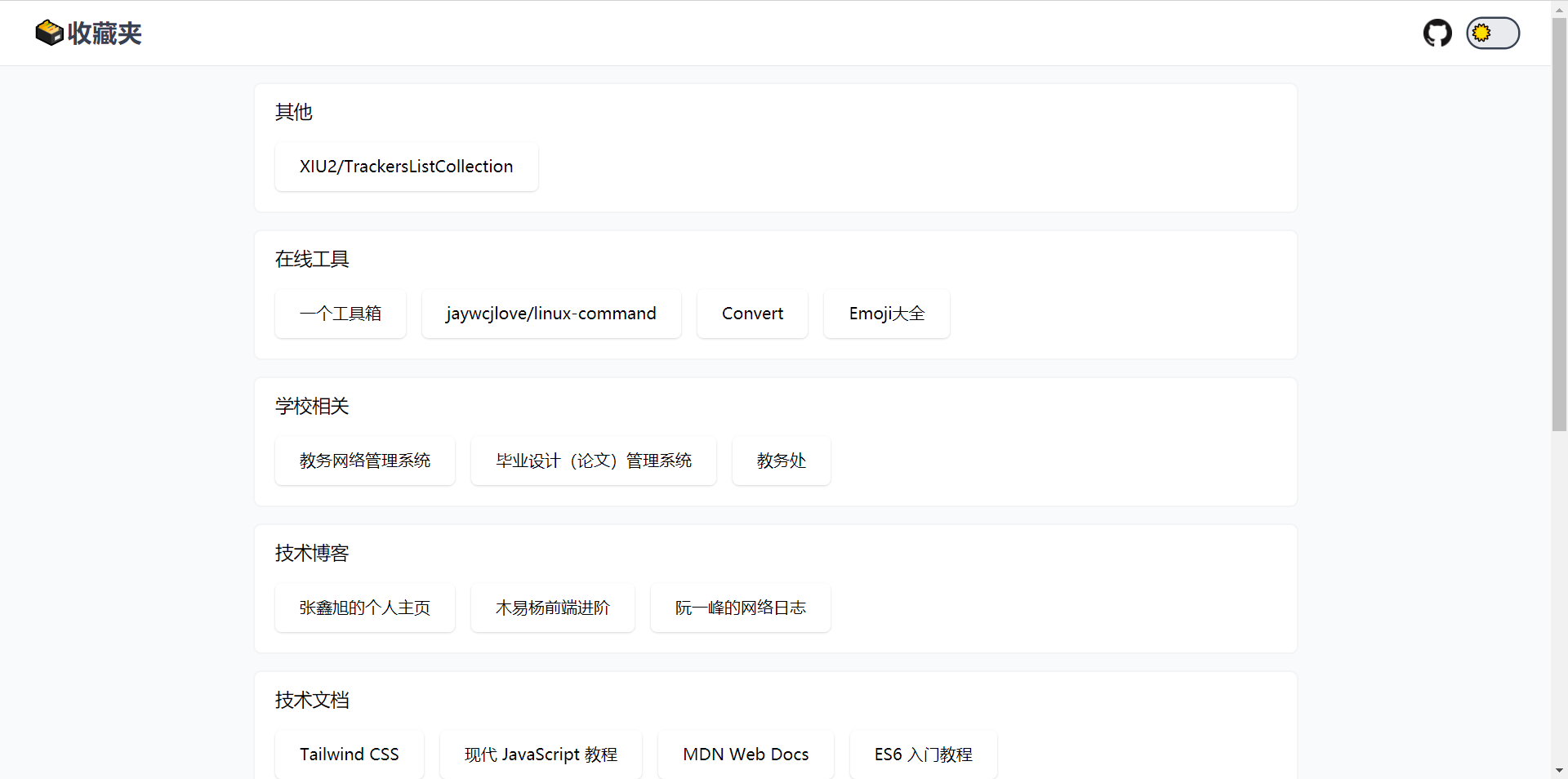Open 一个工具箱 bookmark
The width and height of the screenshot is (1568, 779).
(341, 314)
